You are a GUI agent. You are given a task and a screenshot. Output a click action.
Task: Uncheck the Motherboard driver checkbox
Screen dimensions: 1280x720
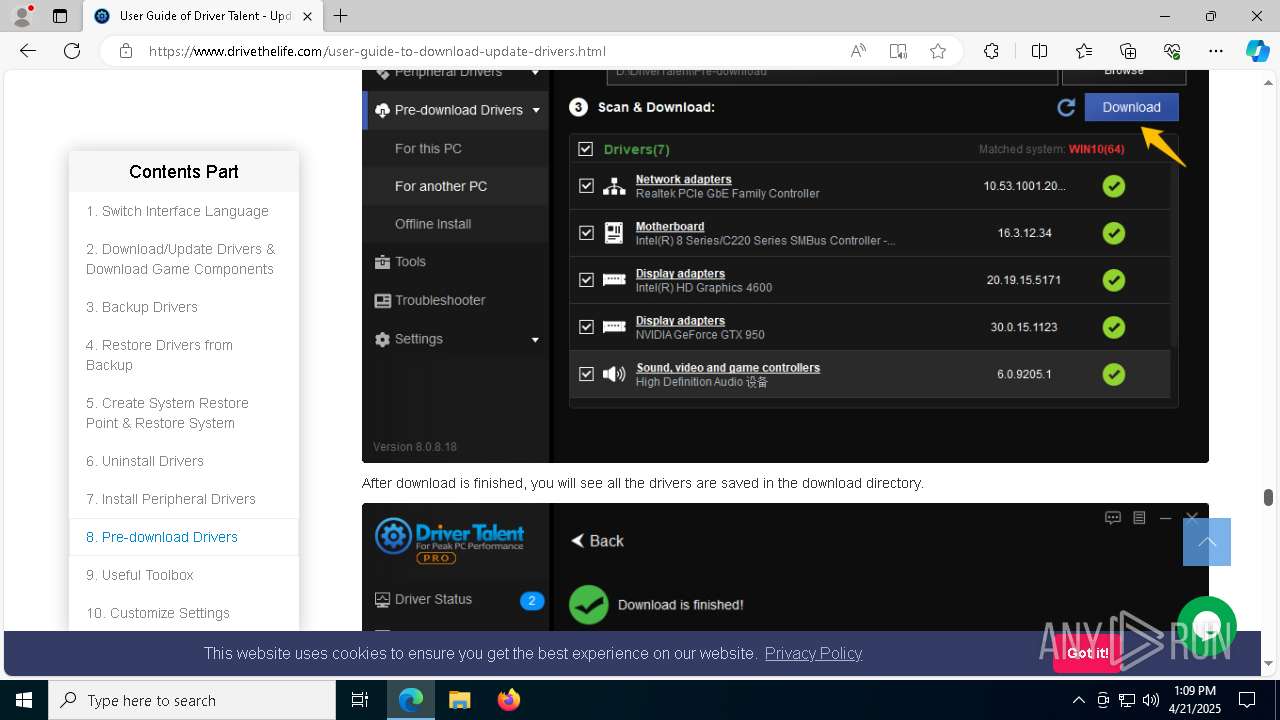pos(586,233)
